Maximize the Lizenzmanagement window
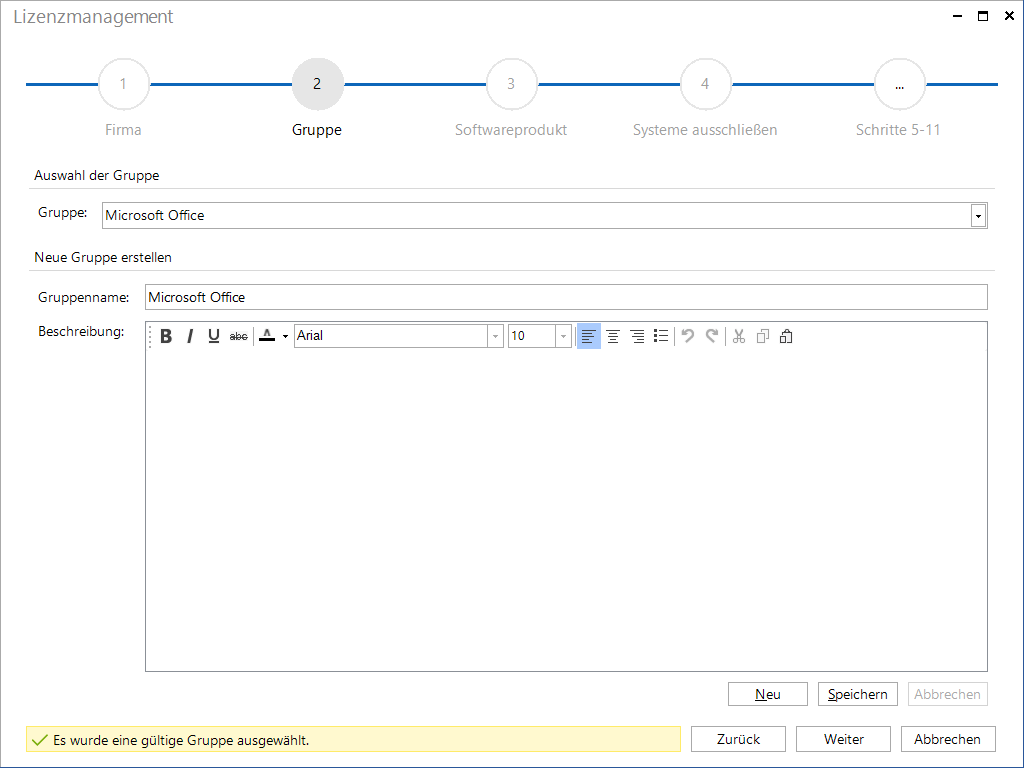 click(x=983, y=16)
